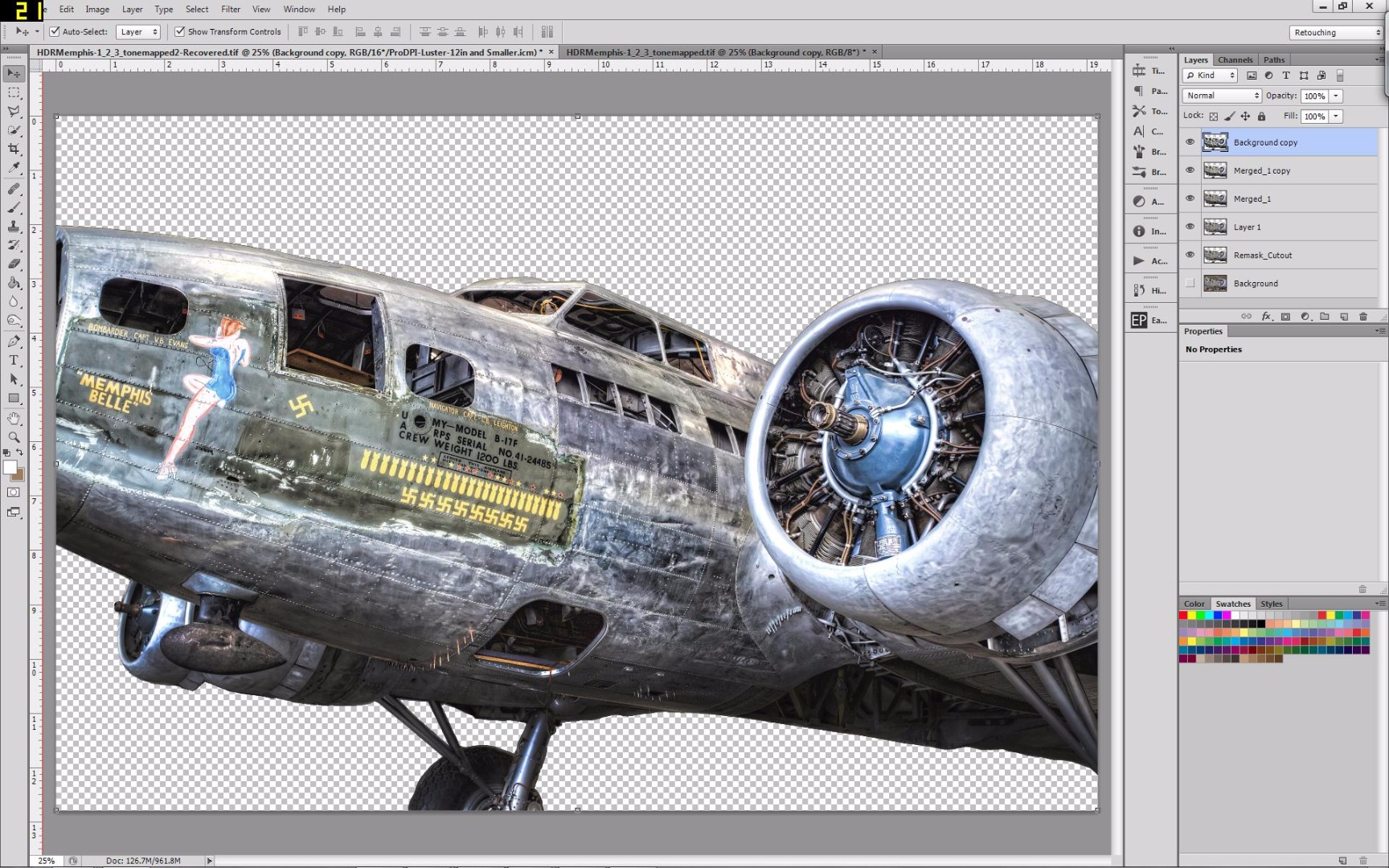The height and width of the screenshot is (868, 1389).
Task: Open the Fill slider dropdown arrow
Action: point(1336,117)
